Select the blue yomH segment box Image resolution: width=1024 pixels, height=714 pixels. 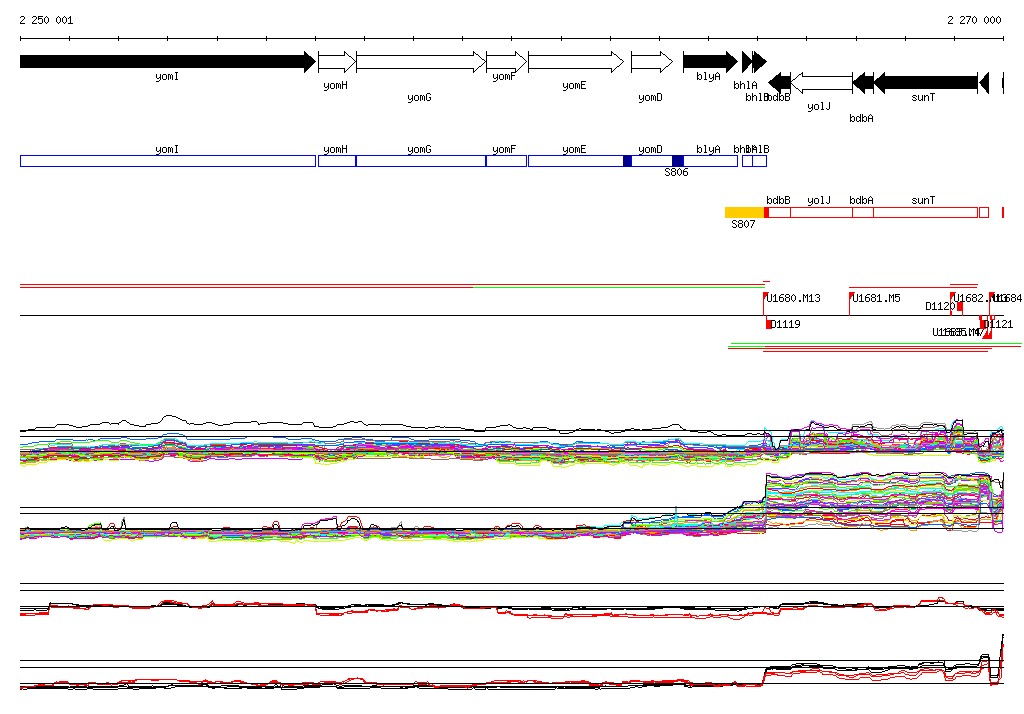coord(337,161)
